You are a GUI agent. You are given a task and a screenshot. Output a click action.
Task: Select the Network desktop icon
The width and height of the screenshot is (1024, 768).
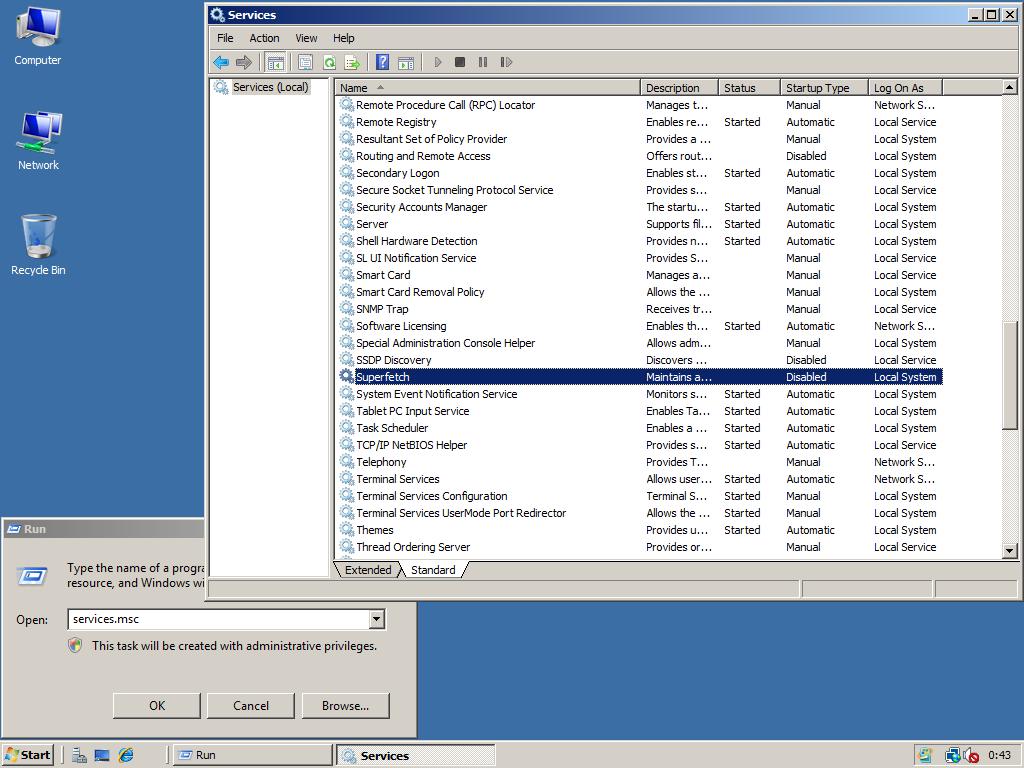click(38, 141)
